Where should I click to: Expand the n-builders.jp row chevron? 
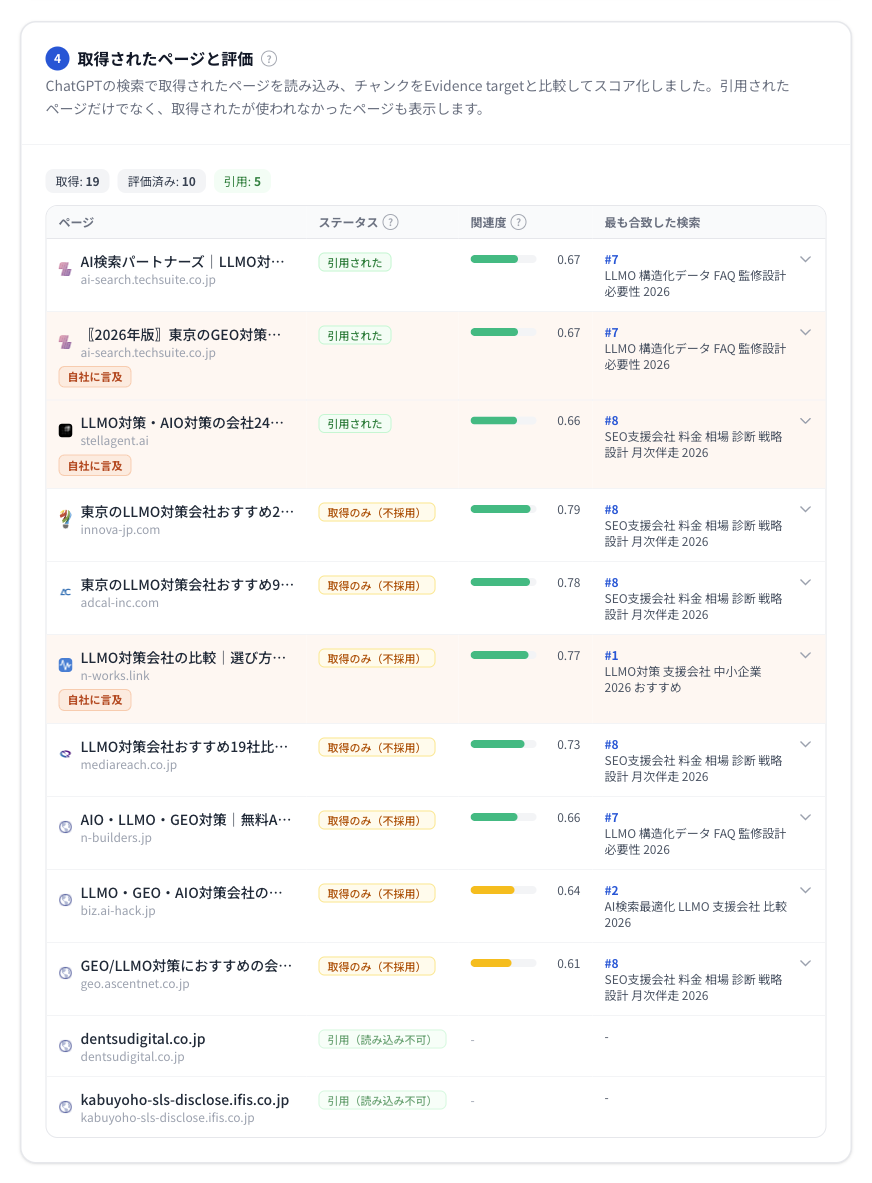806,818
